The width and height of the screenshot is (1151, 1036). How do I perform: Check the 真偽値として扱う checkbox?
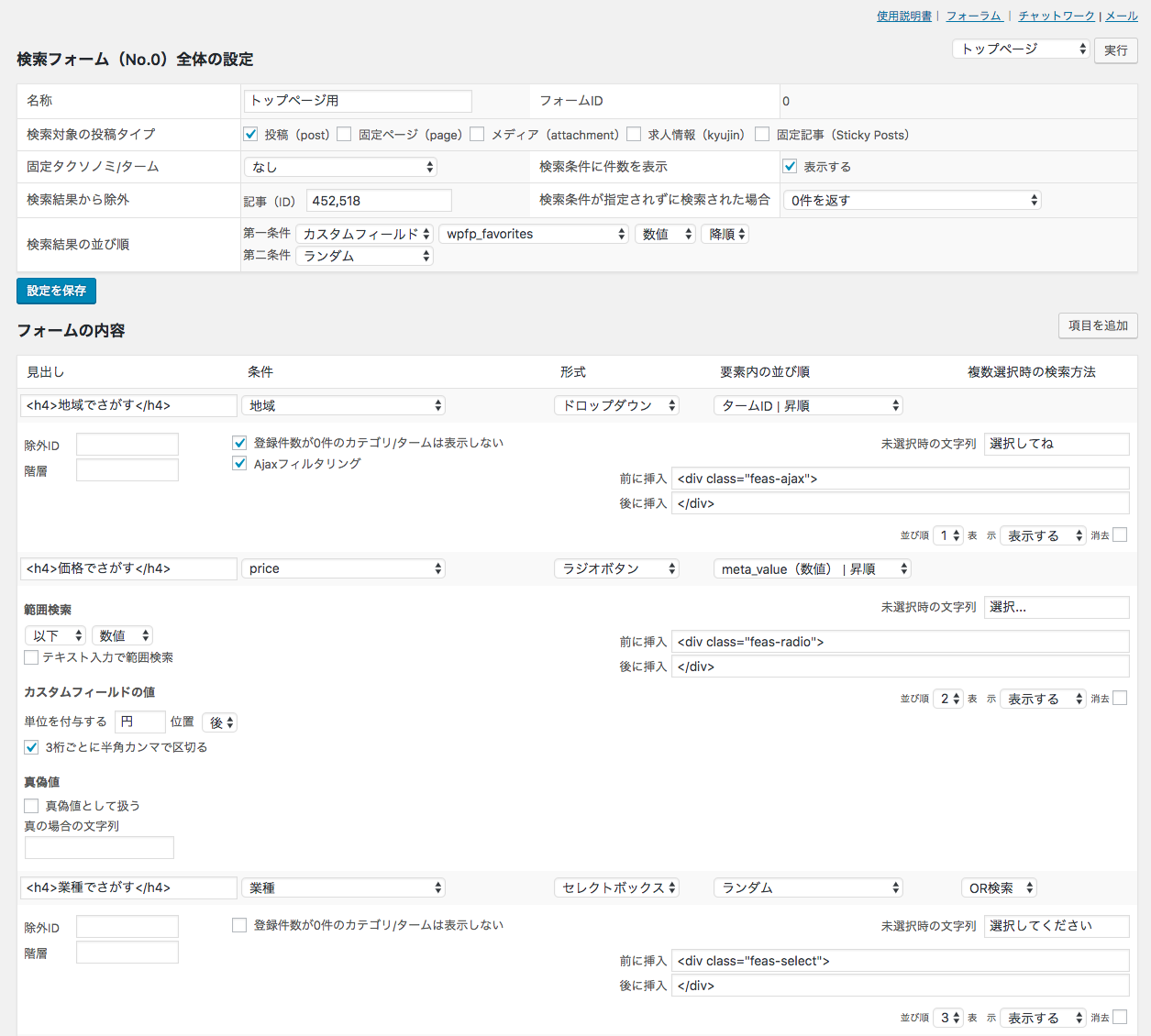point(31,806)
